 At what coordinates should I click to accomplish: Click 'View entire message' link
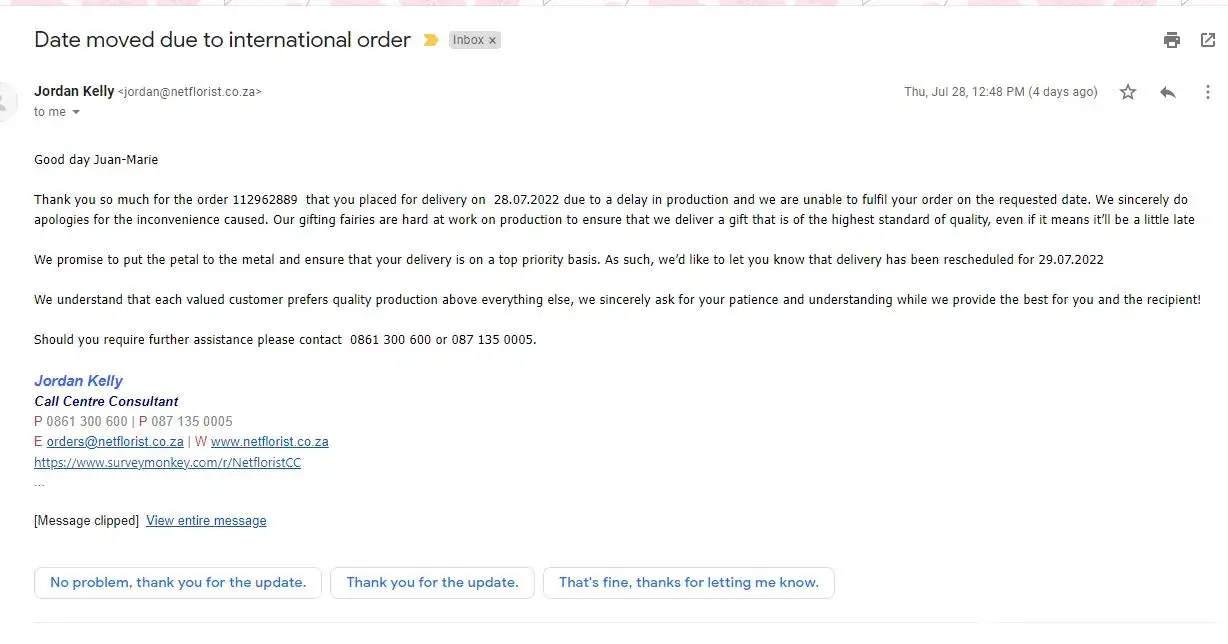206,520
